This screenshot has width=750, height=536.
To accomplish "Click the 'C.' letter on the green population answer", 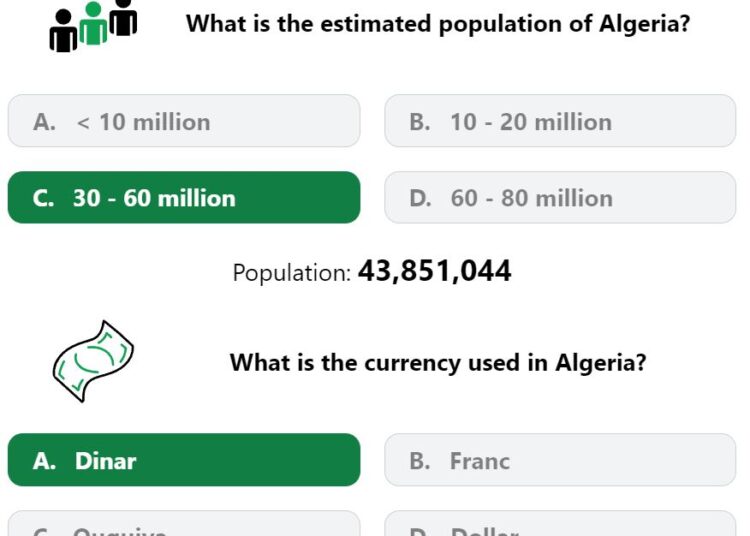I will (x=44, y=198).
